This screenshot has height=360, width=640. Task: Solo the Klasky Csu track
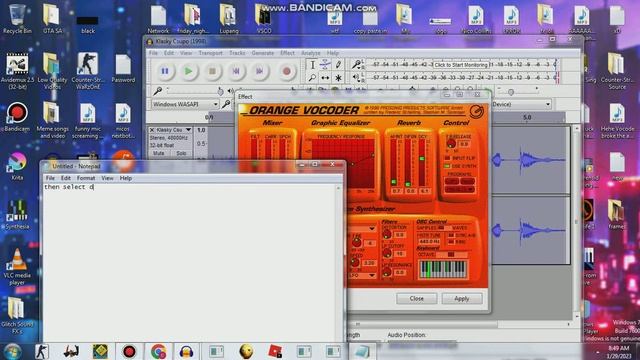click(x=181, y=153)
